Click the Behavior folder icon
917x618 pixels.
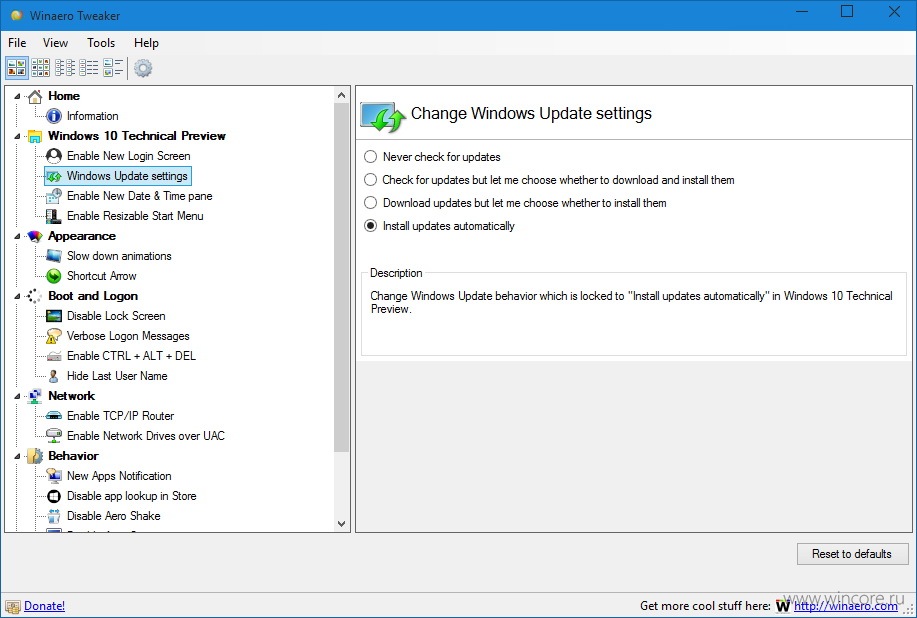pyautogui.click(x=35, y=456)
